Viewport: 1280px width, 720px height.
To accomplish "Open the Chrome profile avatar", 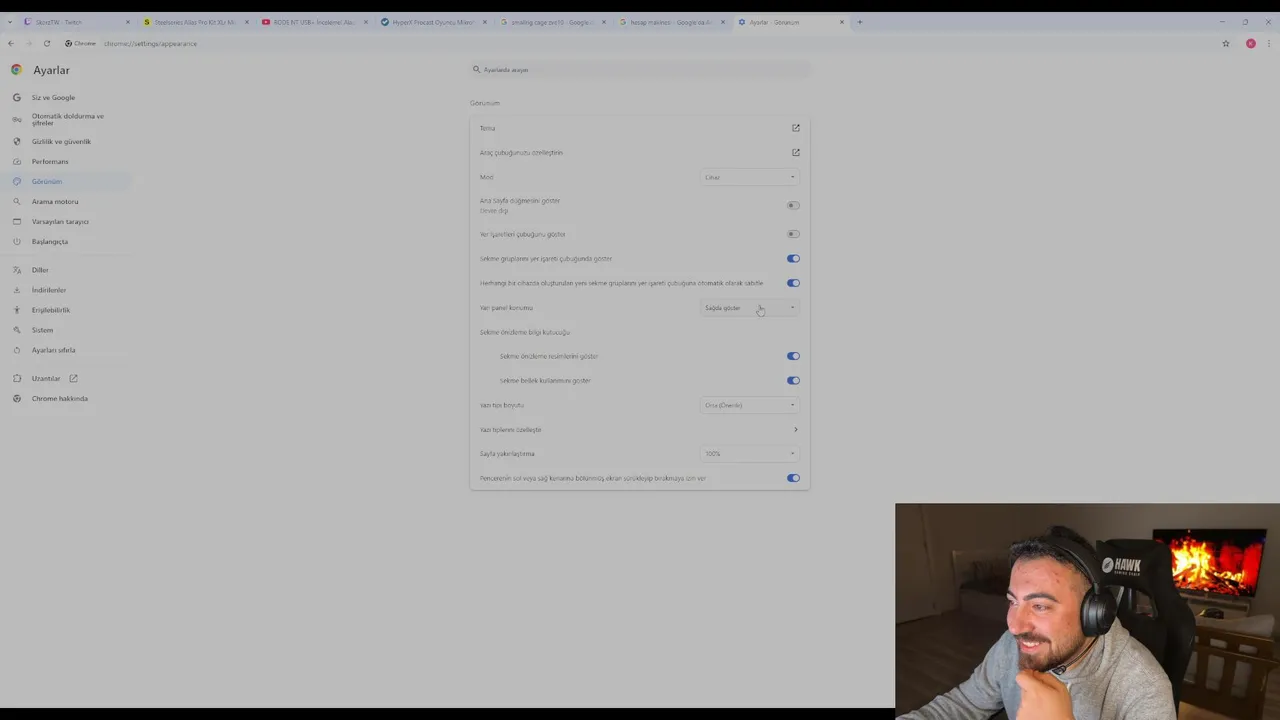I will pyautogui.click(x=1250, y=43).
